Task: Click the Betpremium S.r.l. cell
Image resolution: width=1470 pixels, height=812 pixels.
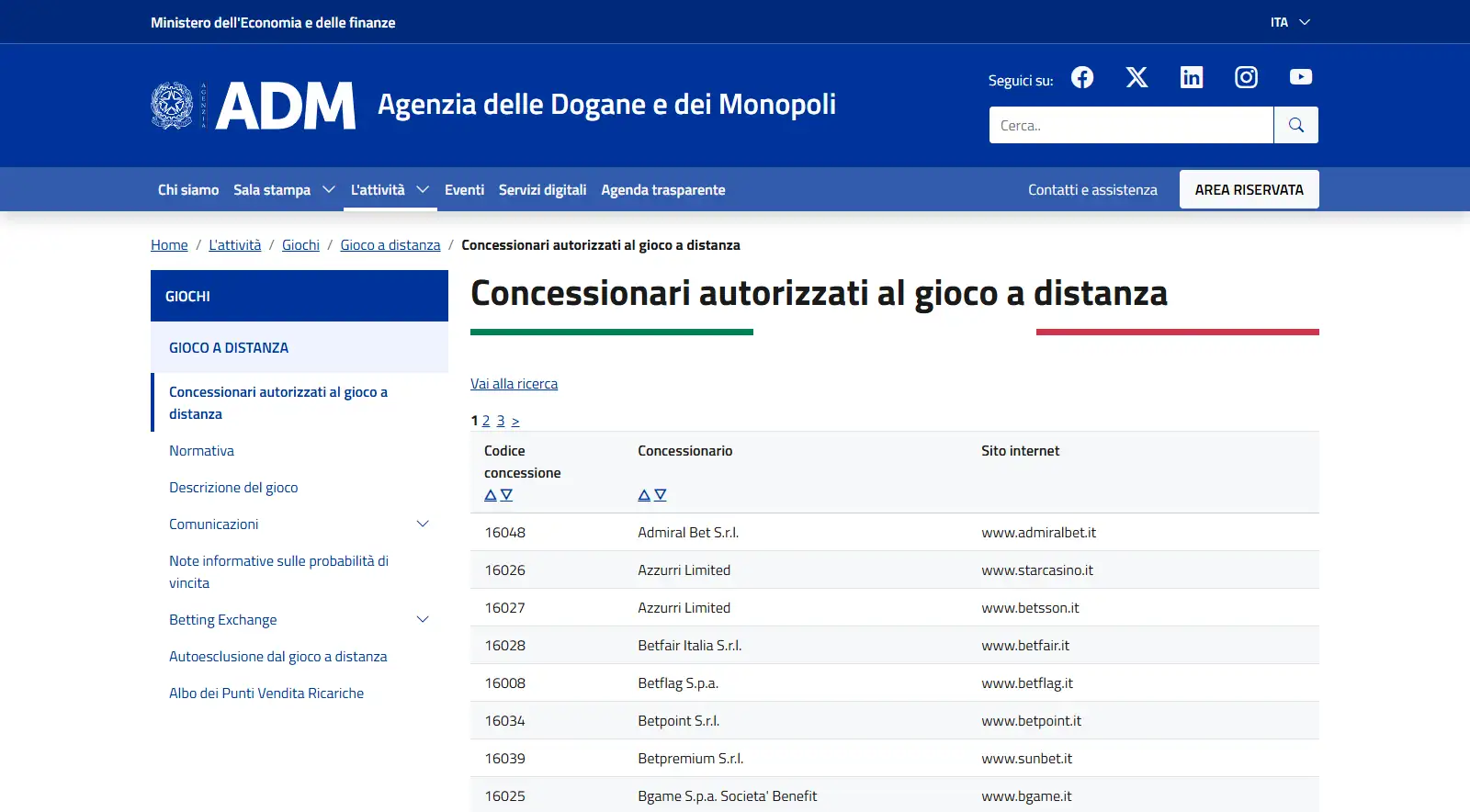Action: pyautogui.click(x=690, y=758)
